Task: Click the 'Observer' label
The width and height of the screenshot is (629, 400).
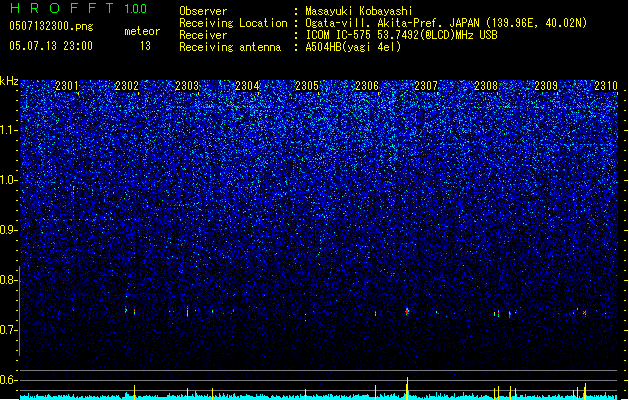Action: pos(203,11)
